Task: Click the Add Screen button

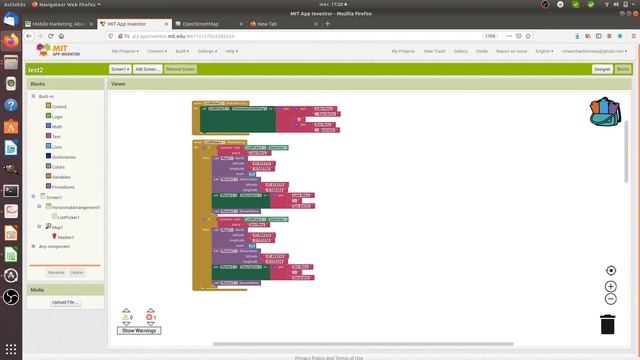Action: [147, 69]
